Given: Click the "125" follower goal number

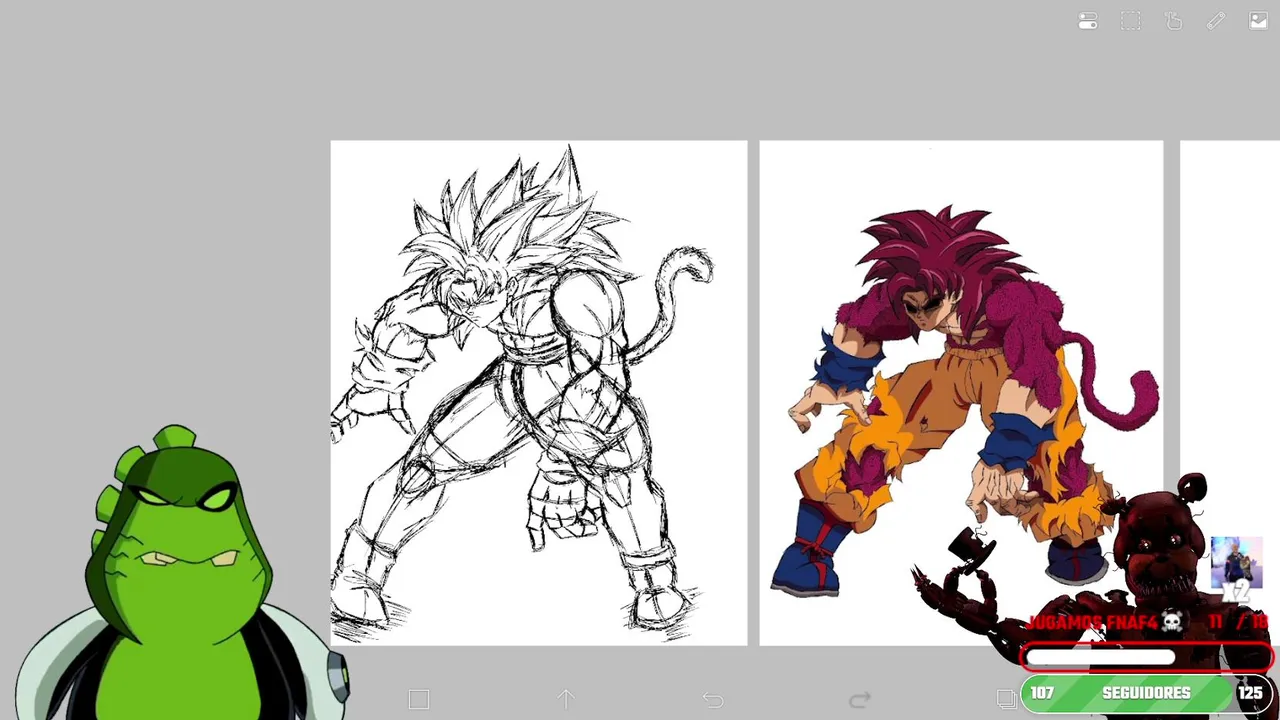Looking at the screenshot, I should pos(1250,693).
